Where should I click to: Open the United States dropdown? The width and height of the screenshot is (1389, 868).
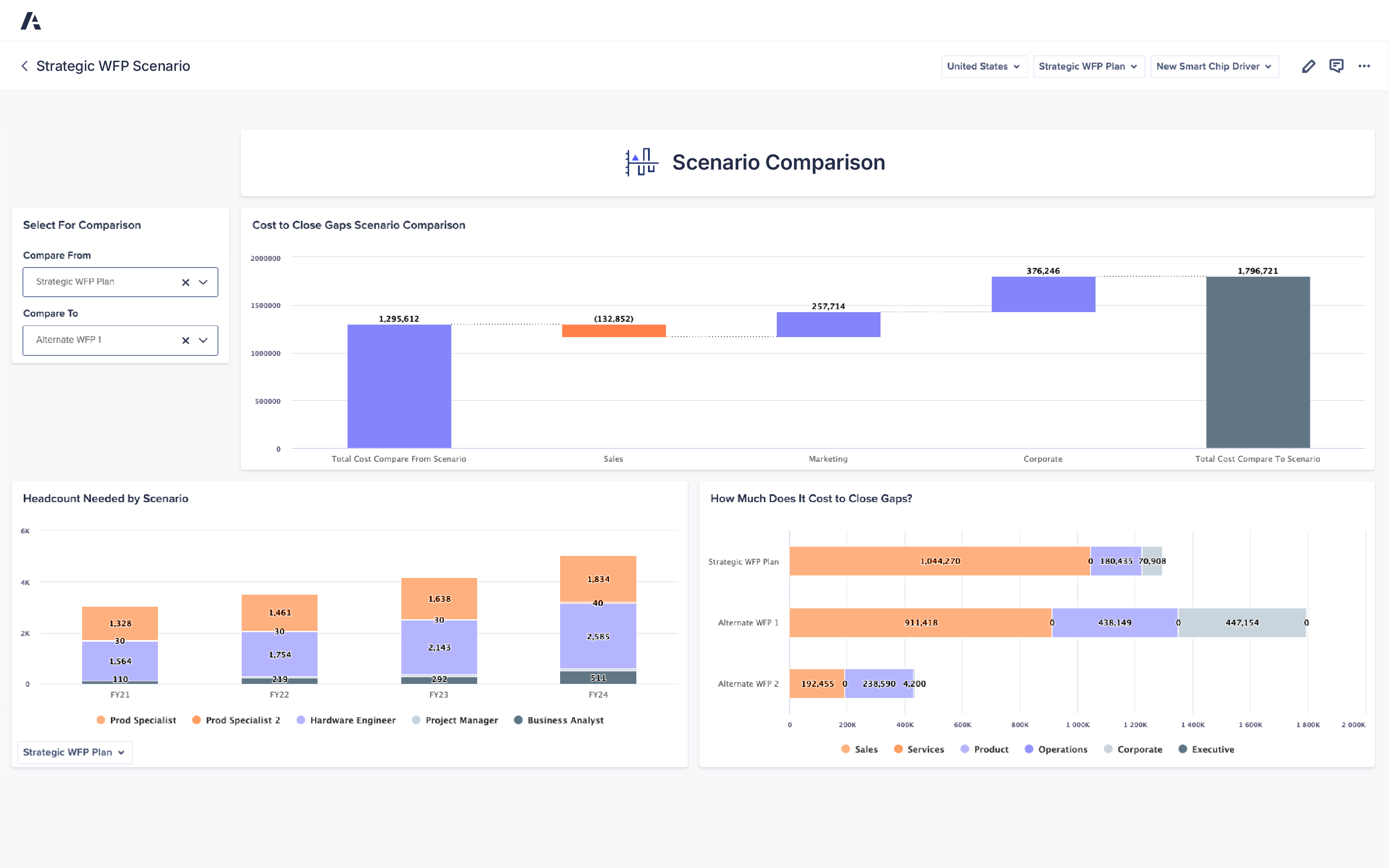pyautogui.click(x=983, y=67)
